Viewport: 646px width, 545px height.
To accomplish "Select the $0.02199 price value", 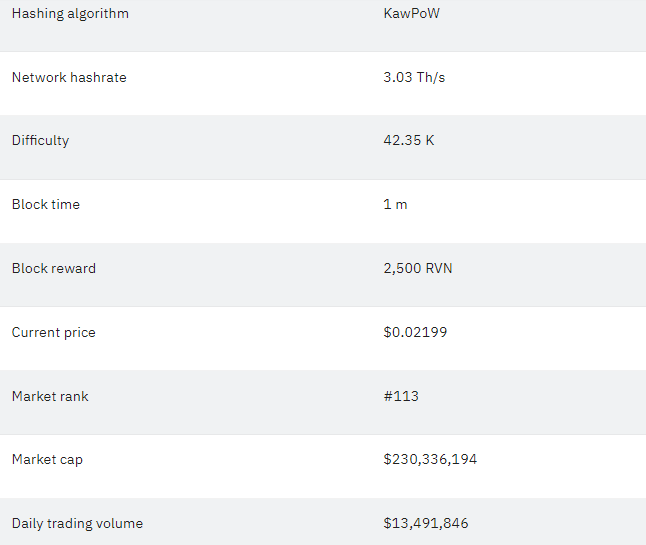I will (x=415, y=332).
